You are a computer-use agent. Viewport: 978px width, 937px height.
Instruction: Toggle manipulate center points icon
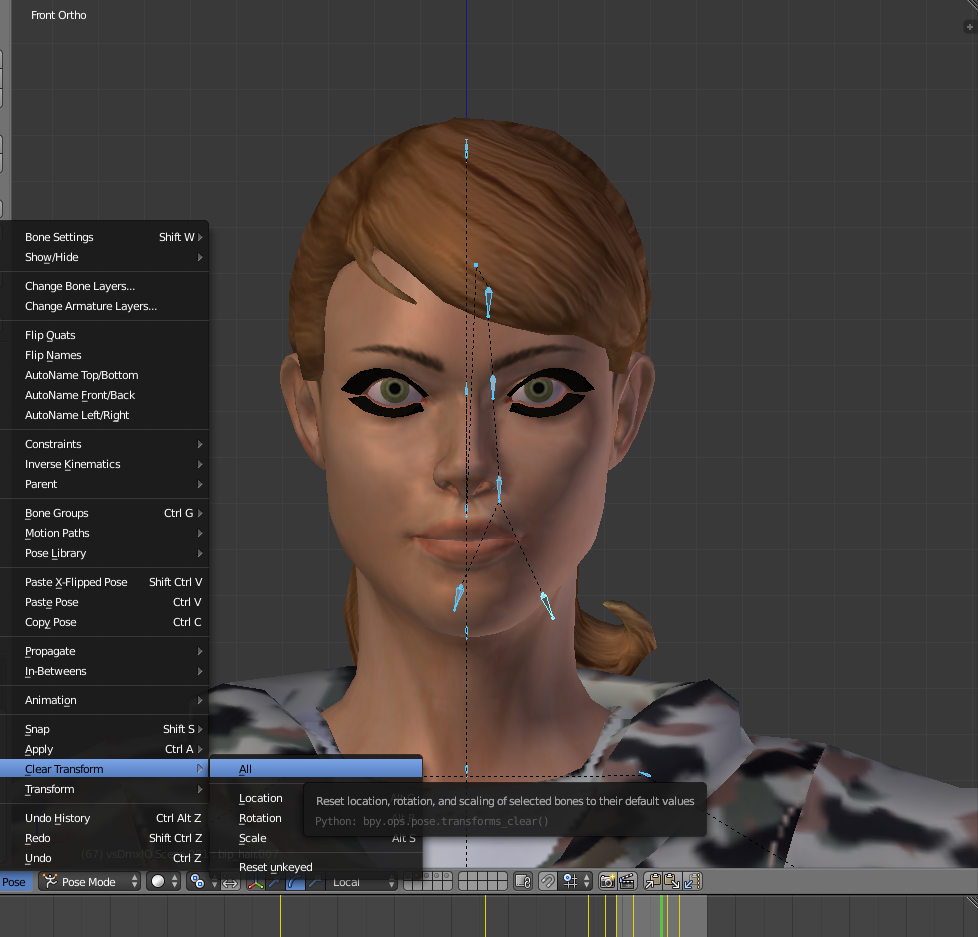click(x=230, y=882)
